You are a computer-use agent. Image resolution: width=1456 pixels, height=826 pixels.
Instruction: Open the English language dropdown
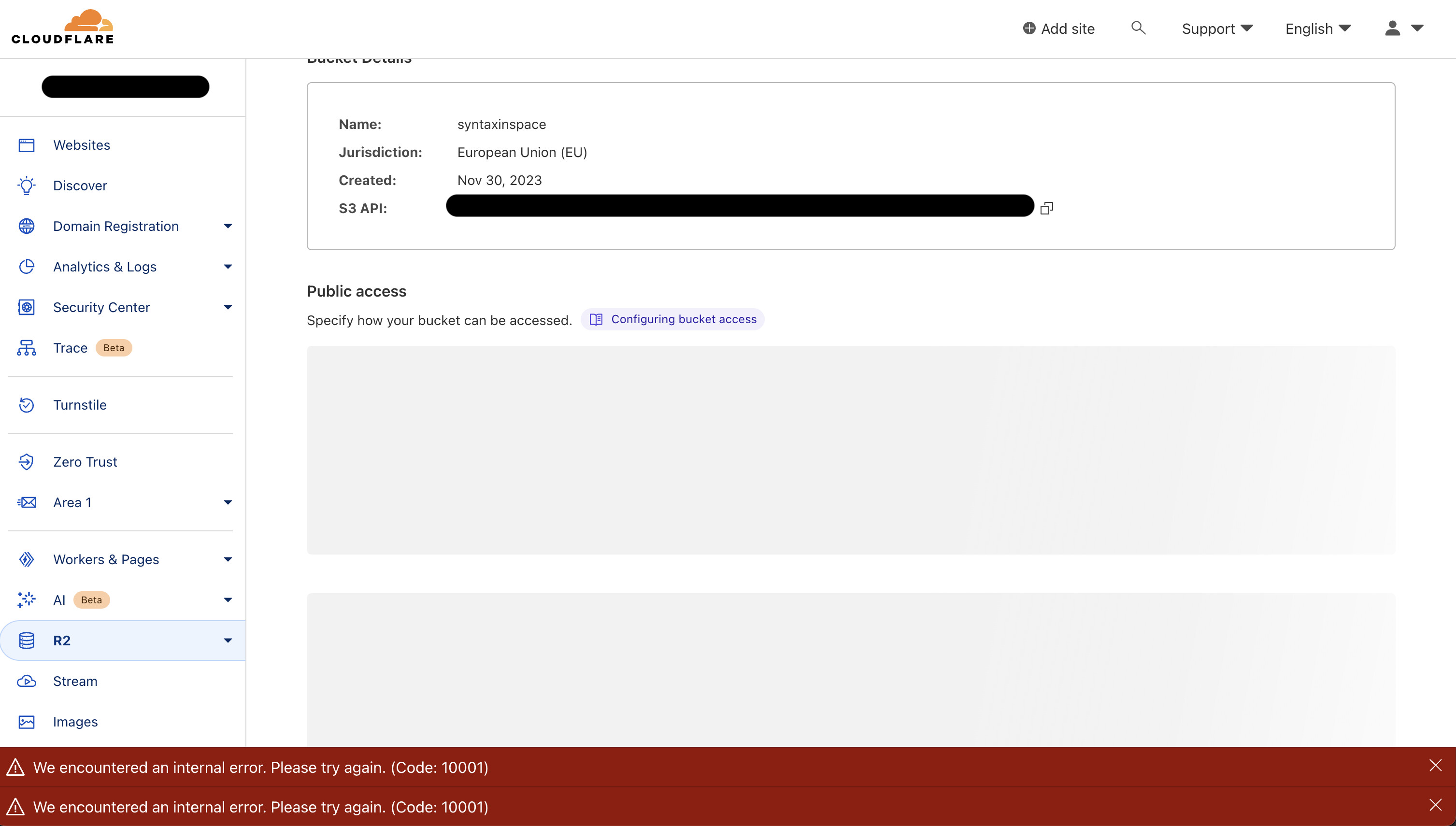coord(1318,28)
